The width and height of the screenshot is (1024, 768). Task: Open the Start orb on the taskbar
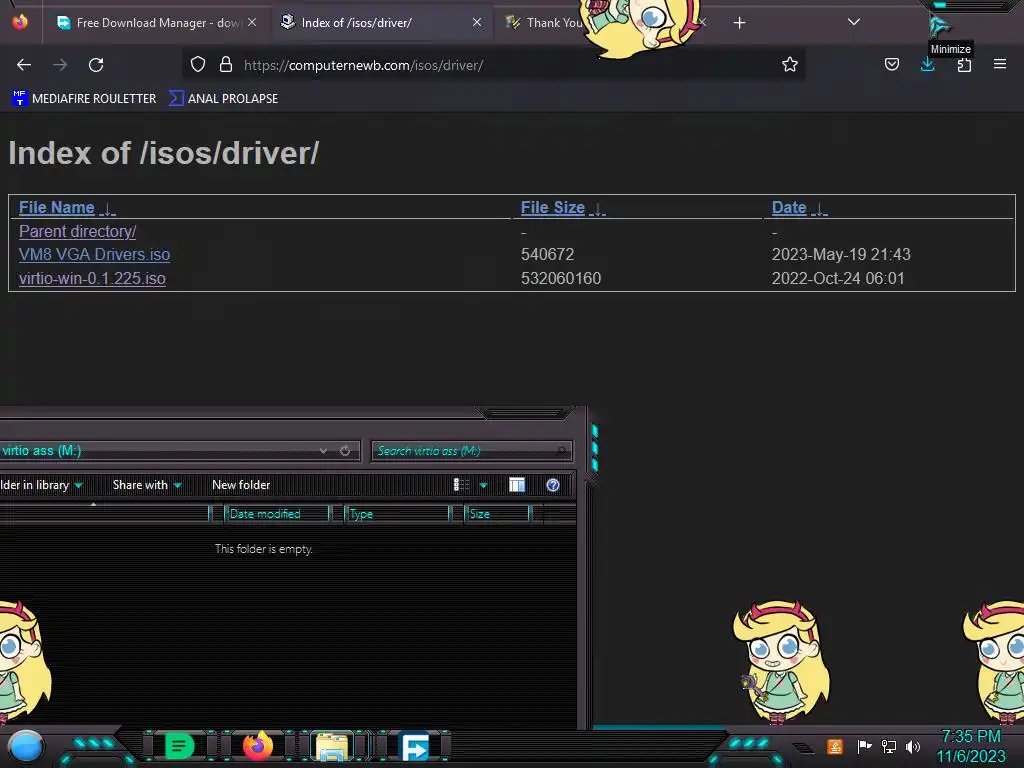pos(25,746)
